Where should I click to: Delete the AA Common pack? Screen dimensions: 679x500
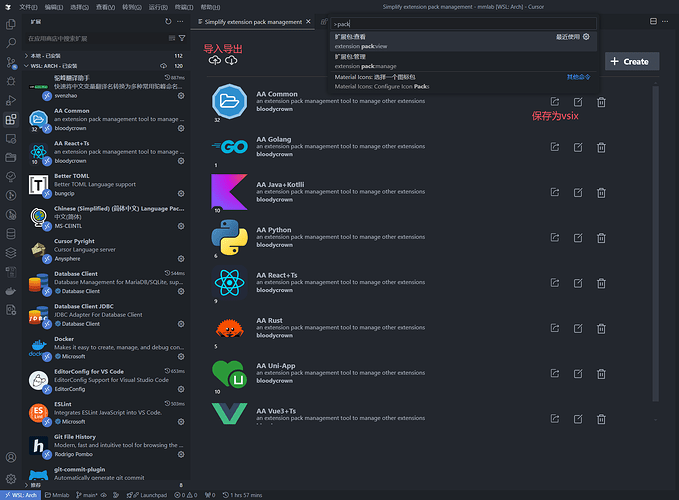tap(601, 102)
